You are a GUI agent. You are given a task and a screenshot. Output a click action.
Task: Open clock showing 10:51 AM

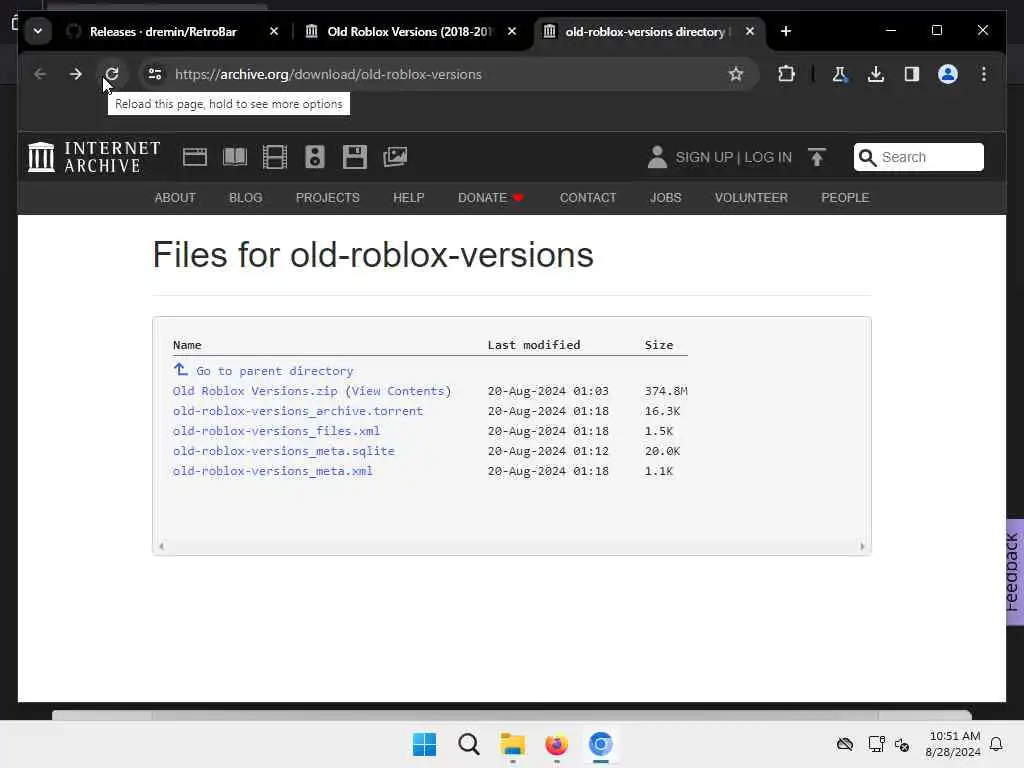tap(953, 744)
